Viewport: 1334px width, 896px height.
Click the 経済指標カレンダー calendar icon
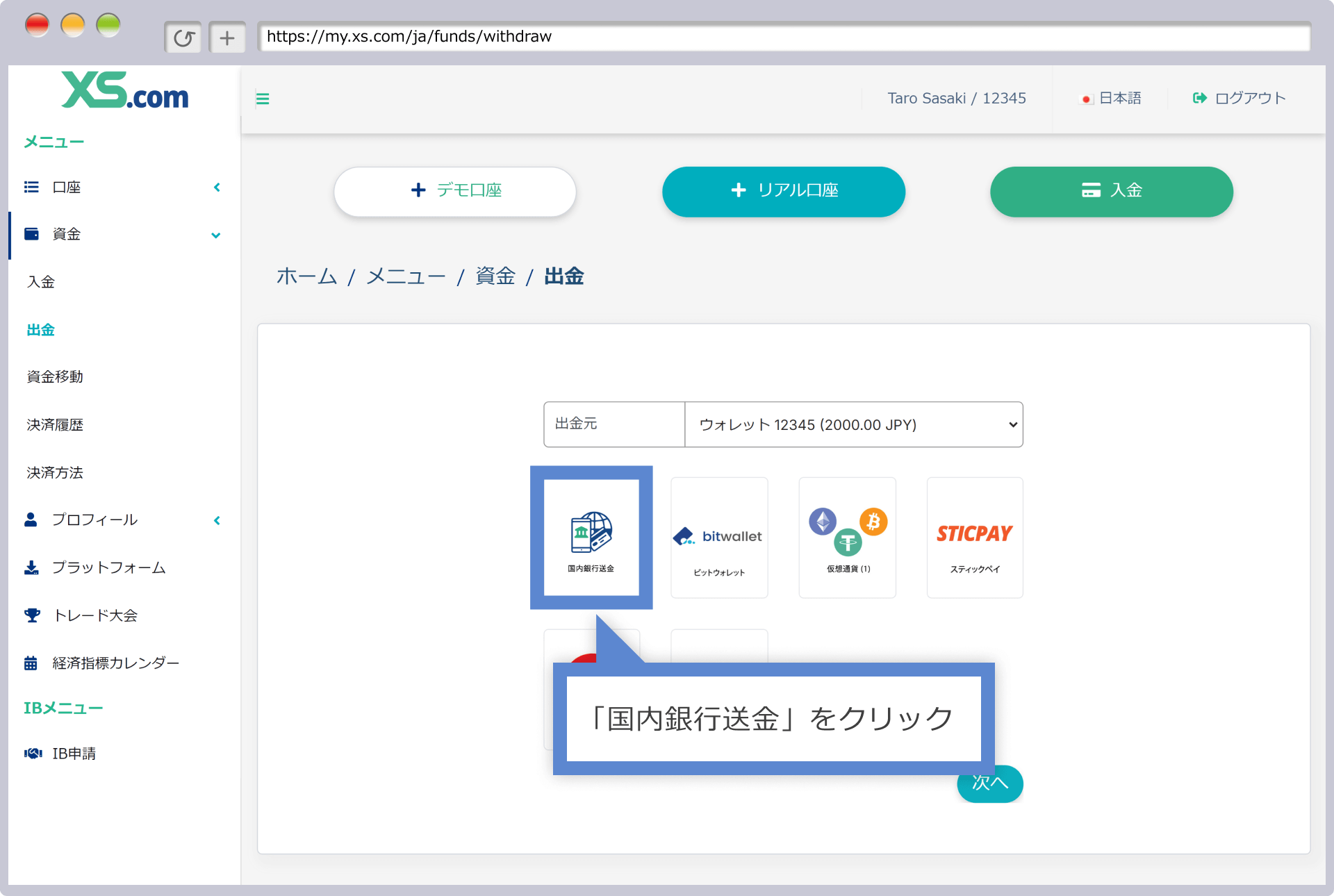[31, 663]
